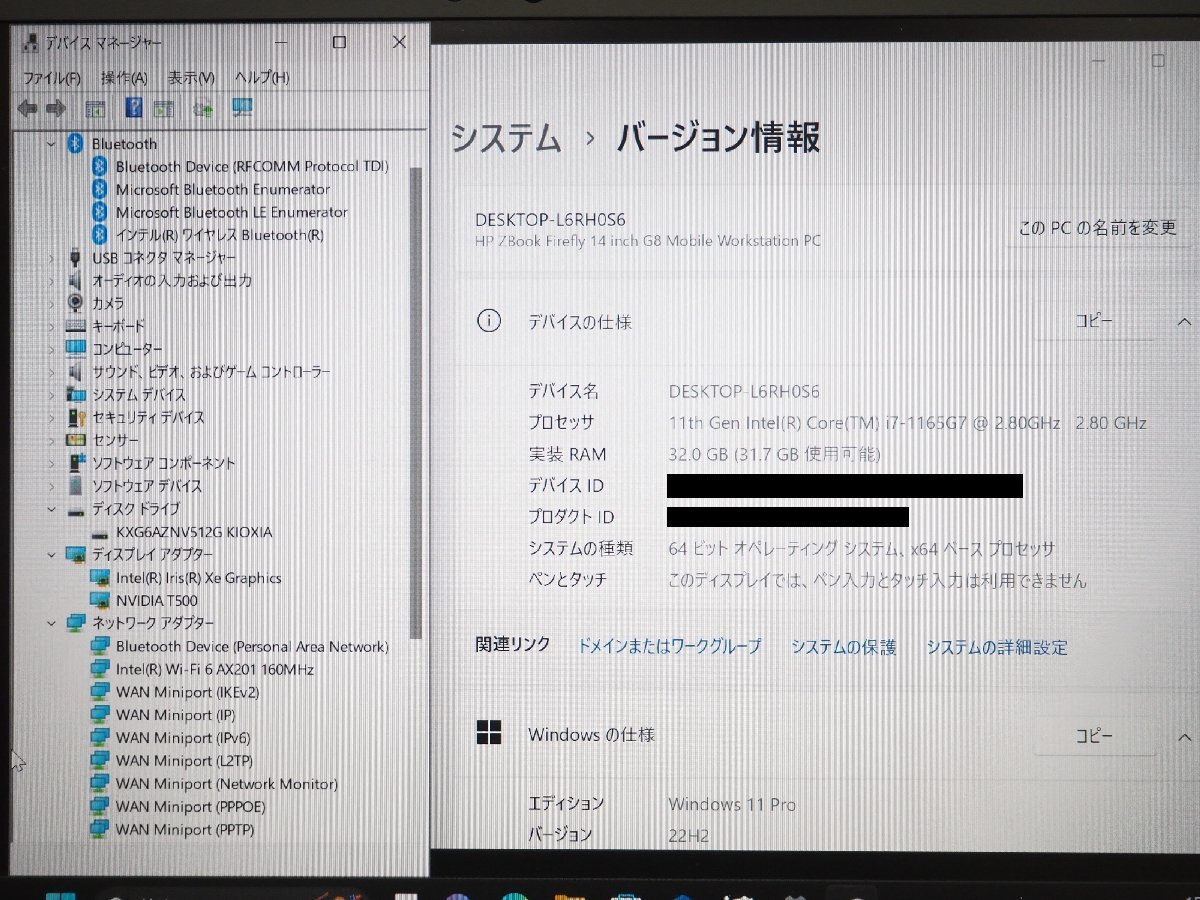The image size is (1200, 900).
Task: Open the ファイル(F) menu
Action: [52, 77]
